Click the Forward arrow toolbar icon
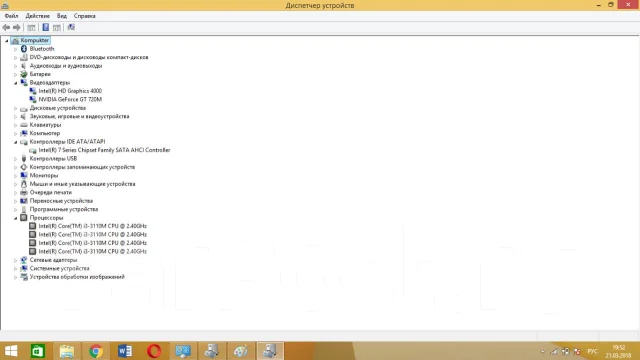The height and width of the screenshot is (360, 640). [x=17, y=27]
